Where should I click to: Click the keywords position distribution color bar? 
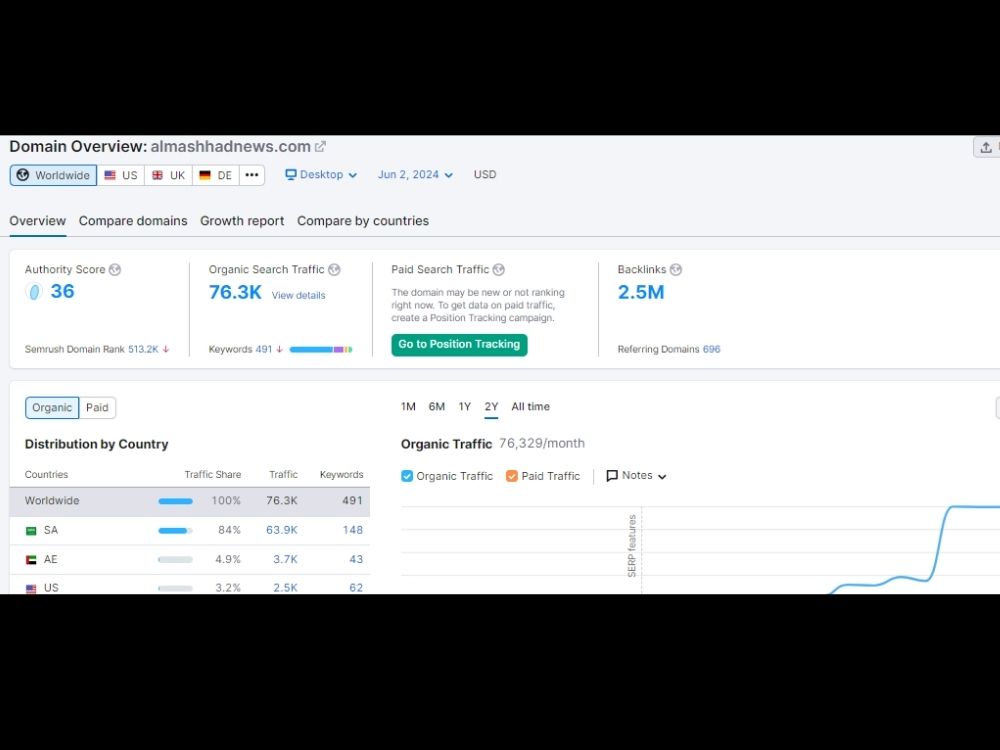pos(321,349)
